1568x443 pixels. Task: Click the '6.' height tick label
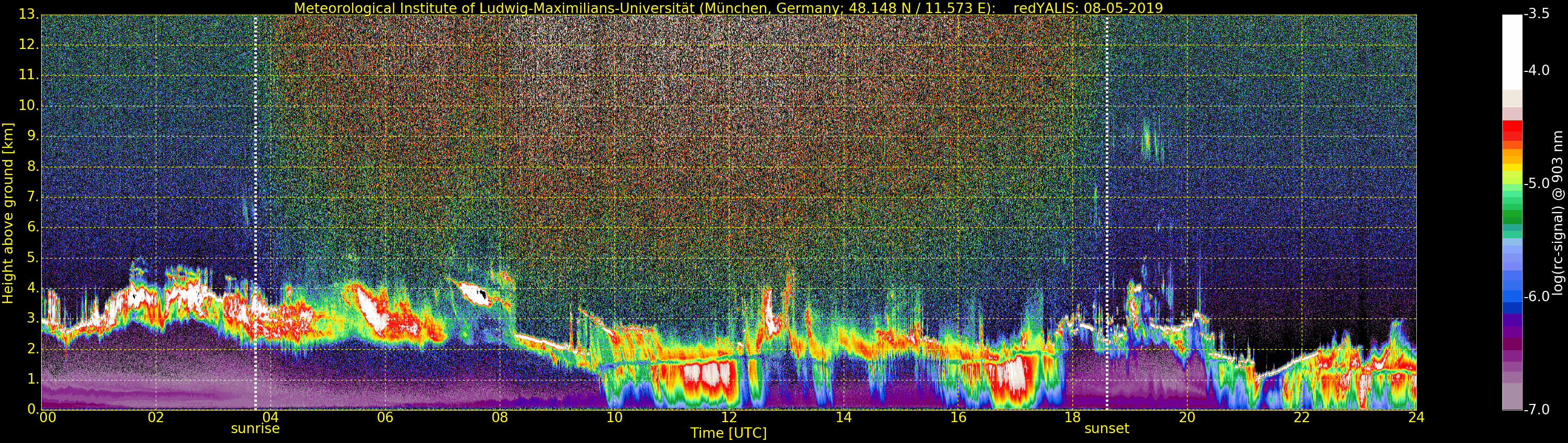[33, 228]
